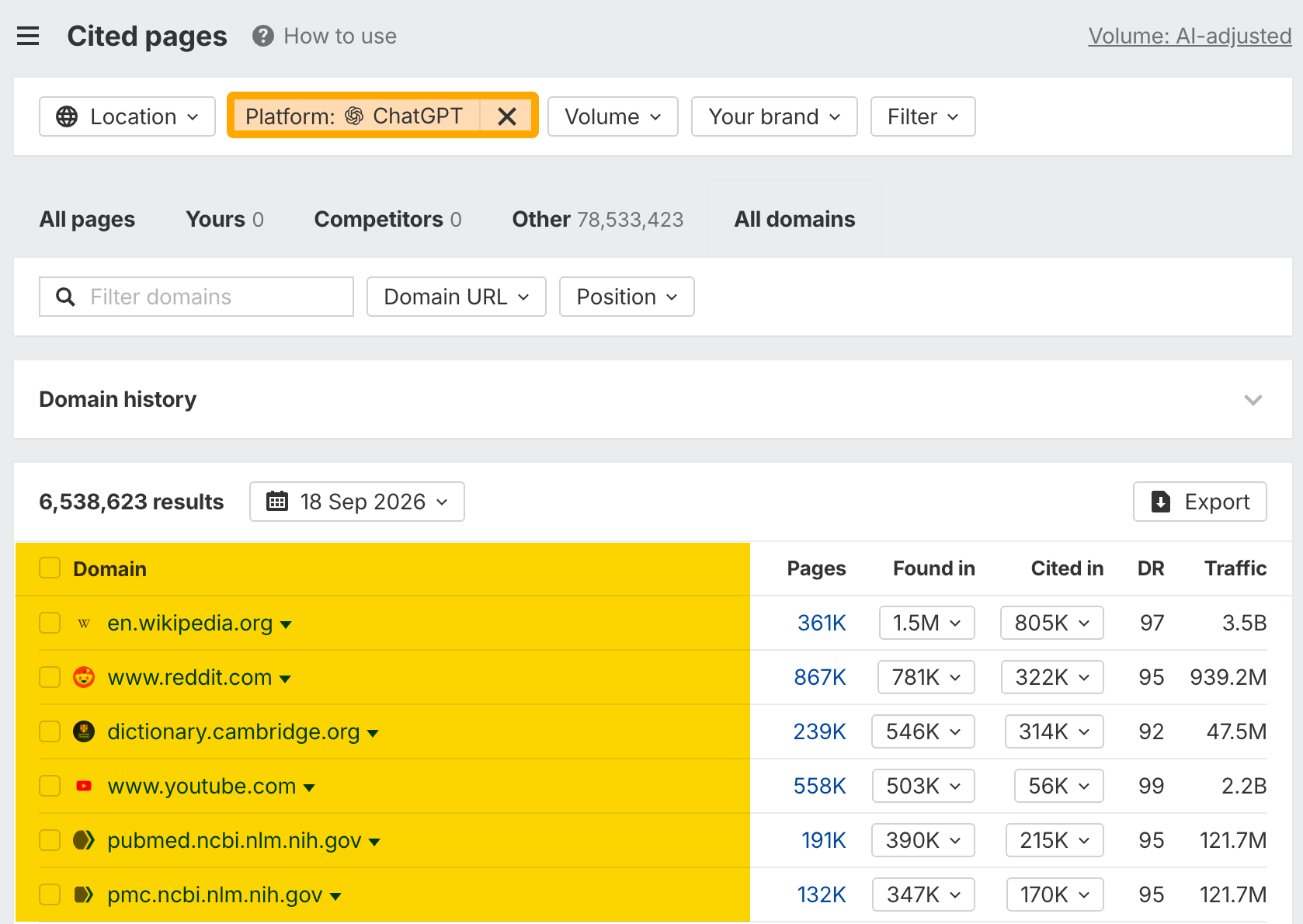Check the en.wikipedia.org row checkbox
The width and height of the screenshot is (1303, 924).
pyautogui.click(x=50, y=623)
